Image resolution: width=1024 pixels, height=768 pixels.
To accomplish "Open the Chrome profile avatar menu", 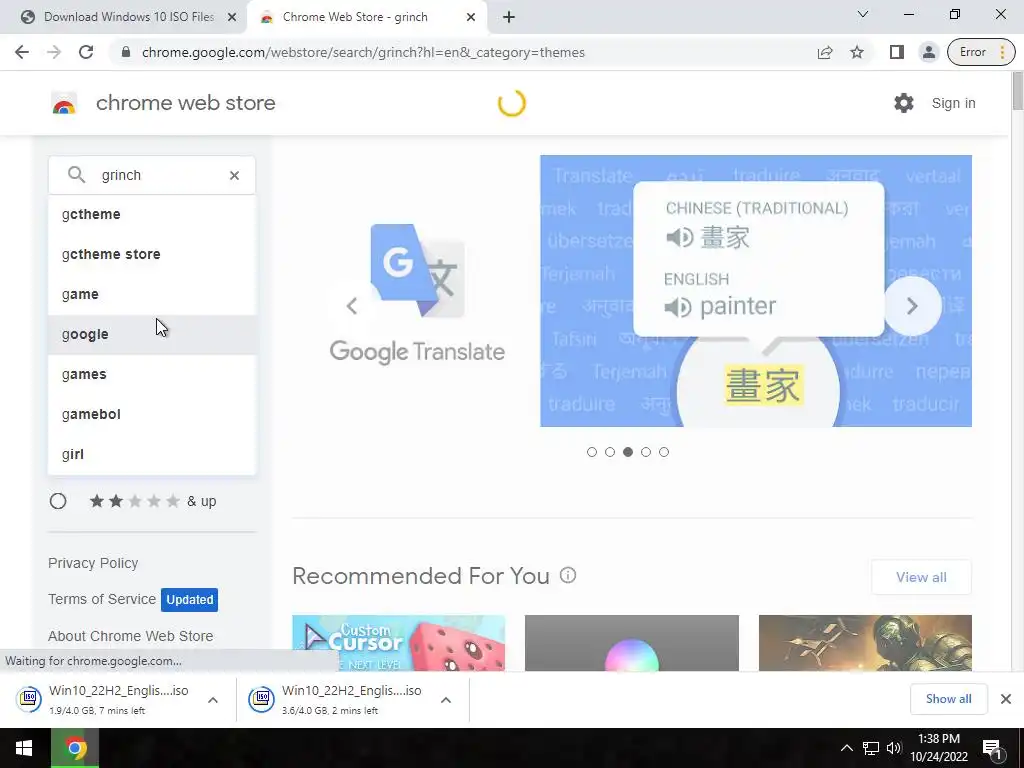I will pyautogui.click(x=928, y=52).
